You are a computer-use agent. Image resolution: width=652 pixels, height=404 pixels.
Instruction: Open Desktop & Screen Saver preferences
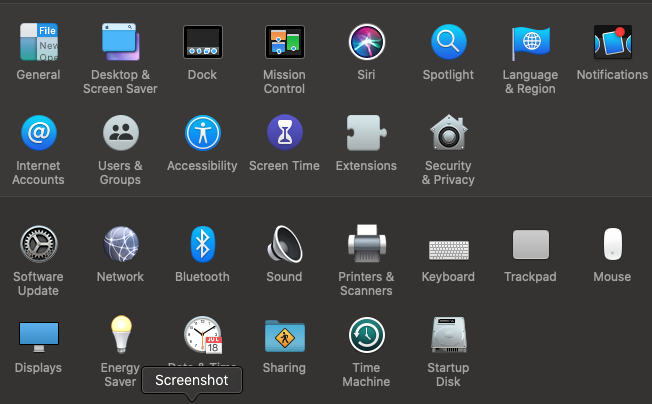[x=121, y=42]
